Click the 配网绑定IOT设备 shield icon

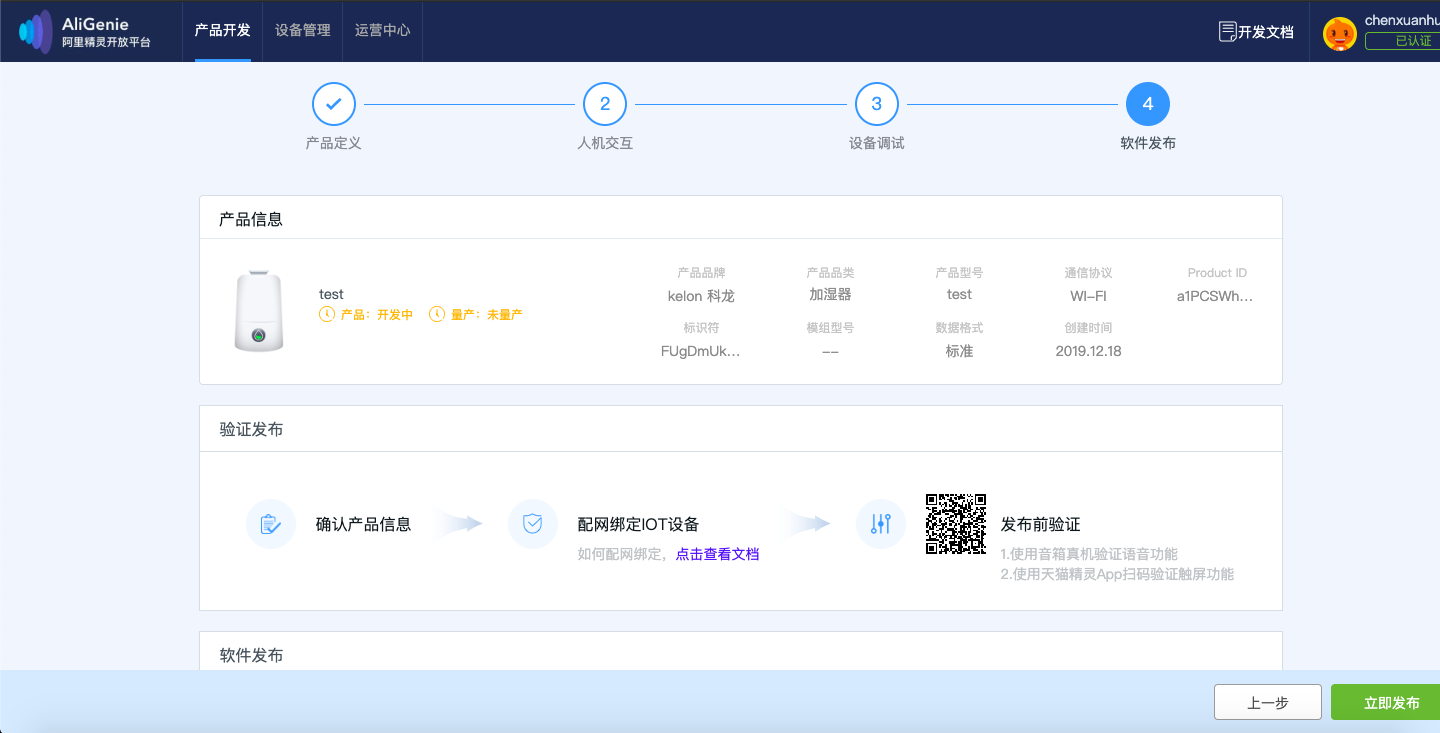click(x=533, y=524)
